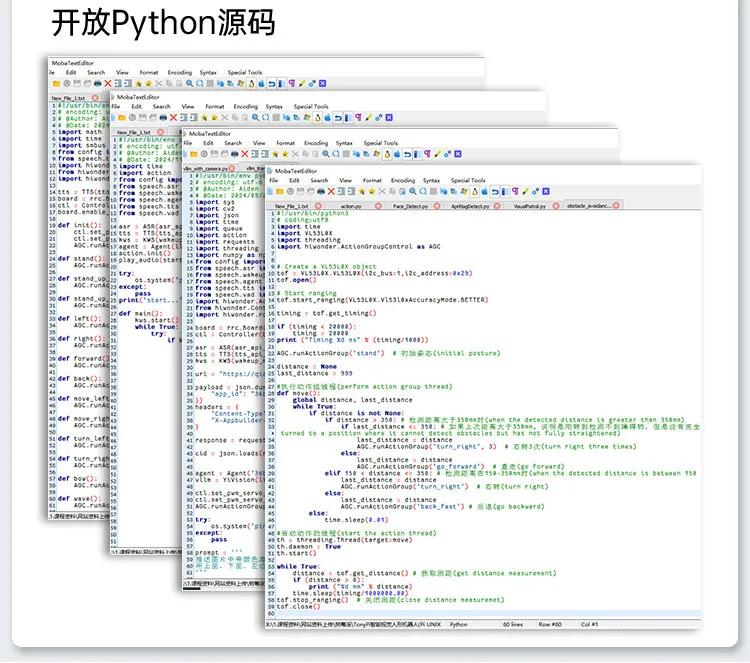Switch to the VisualPatrol.py tab
This screenshot has height=663, width=750.
click(529, 206)
